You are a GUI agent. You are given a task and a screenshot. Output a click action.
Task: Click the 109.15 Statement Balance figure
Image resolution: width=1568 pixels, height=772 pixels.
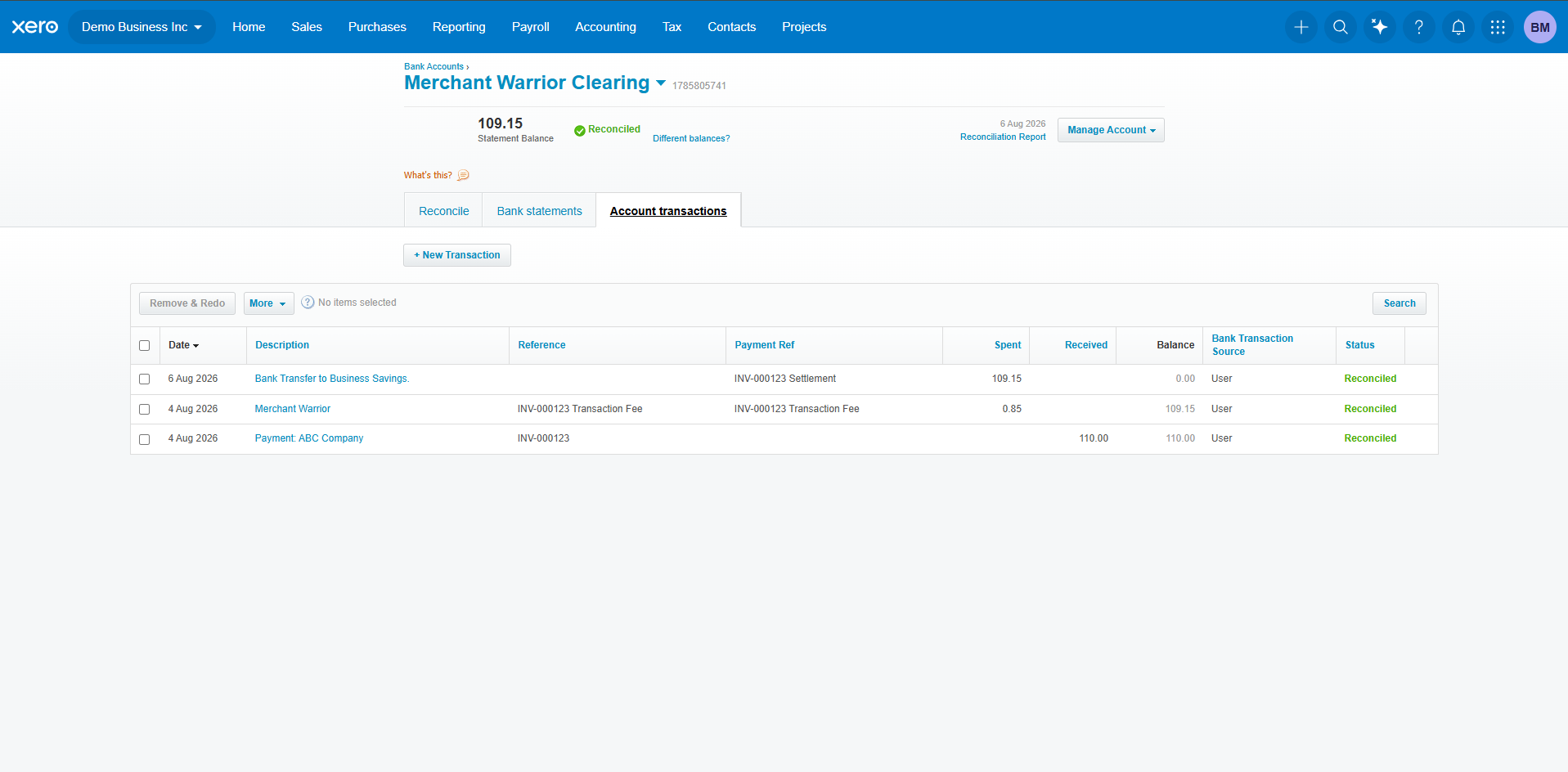click(500, 123)
